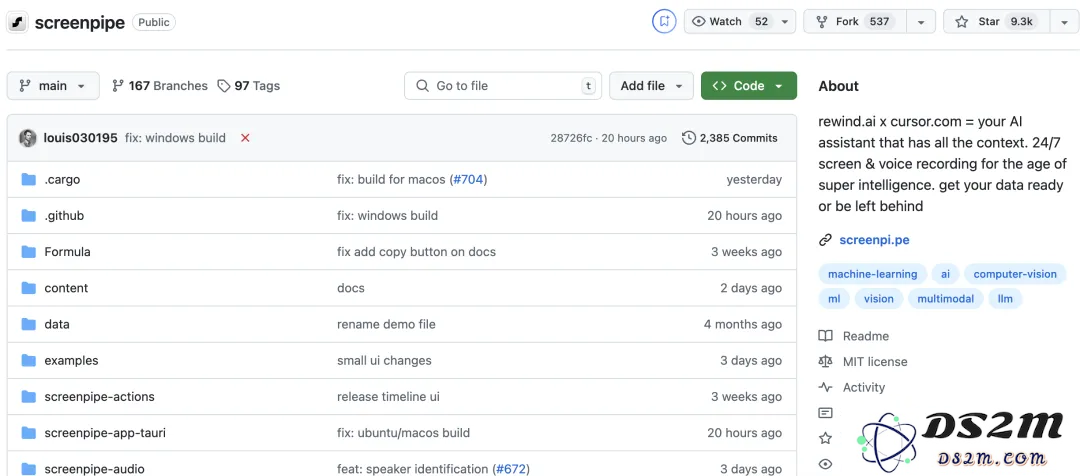Screen dimensions: 1080x476
Task: Click the link chain icon beside screenpi.pe
Action: [825, 240]
